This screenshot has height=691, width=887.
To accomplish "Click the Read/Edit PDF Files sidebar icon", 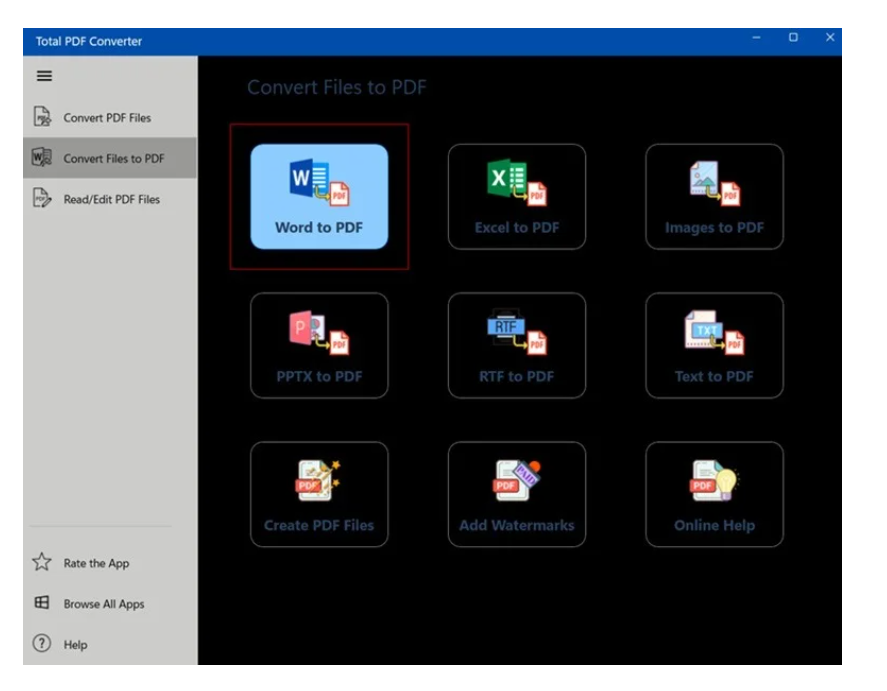I will (42, 199).
